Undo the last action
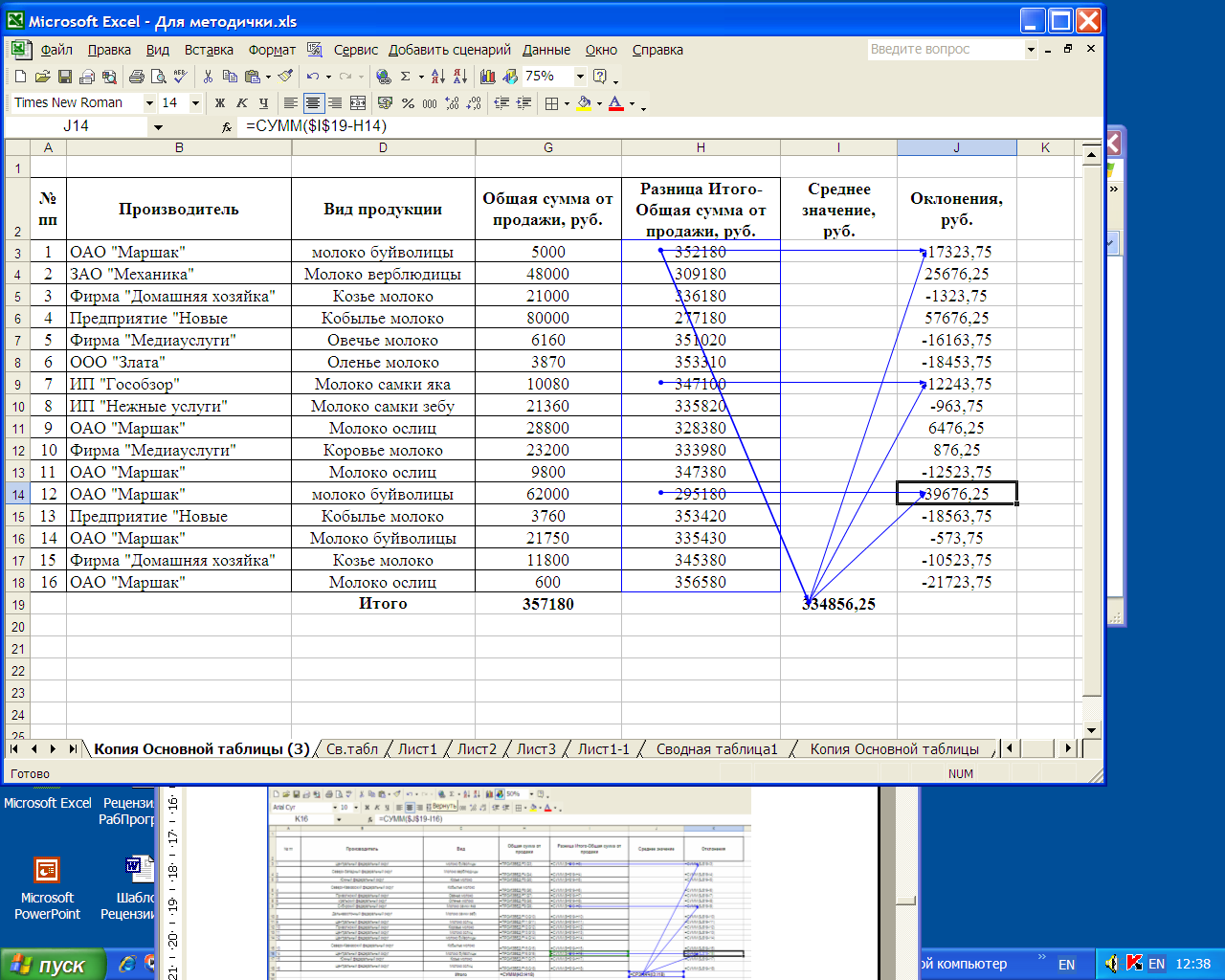 click(313, 77)
